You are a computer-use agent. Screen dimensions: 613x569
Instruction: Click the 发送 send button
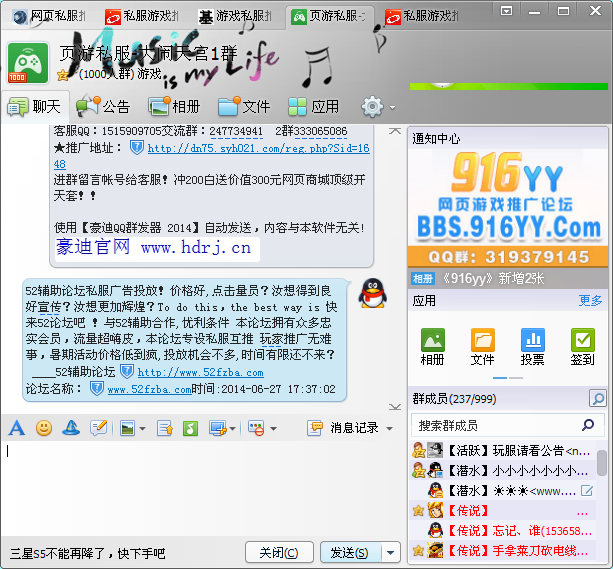coord(349,553)
